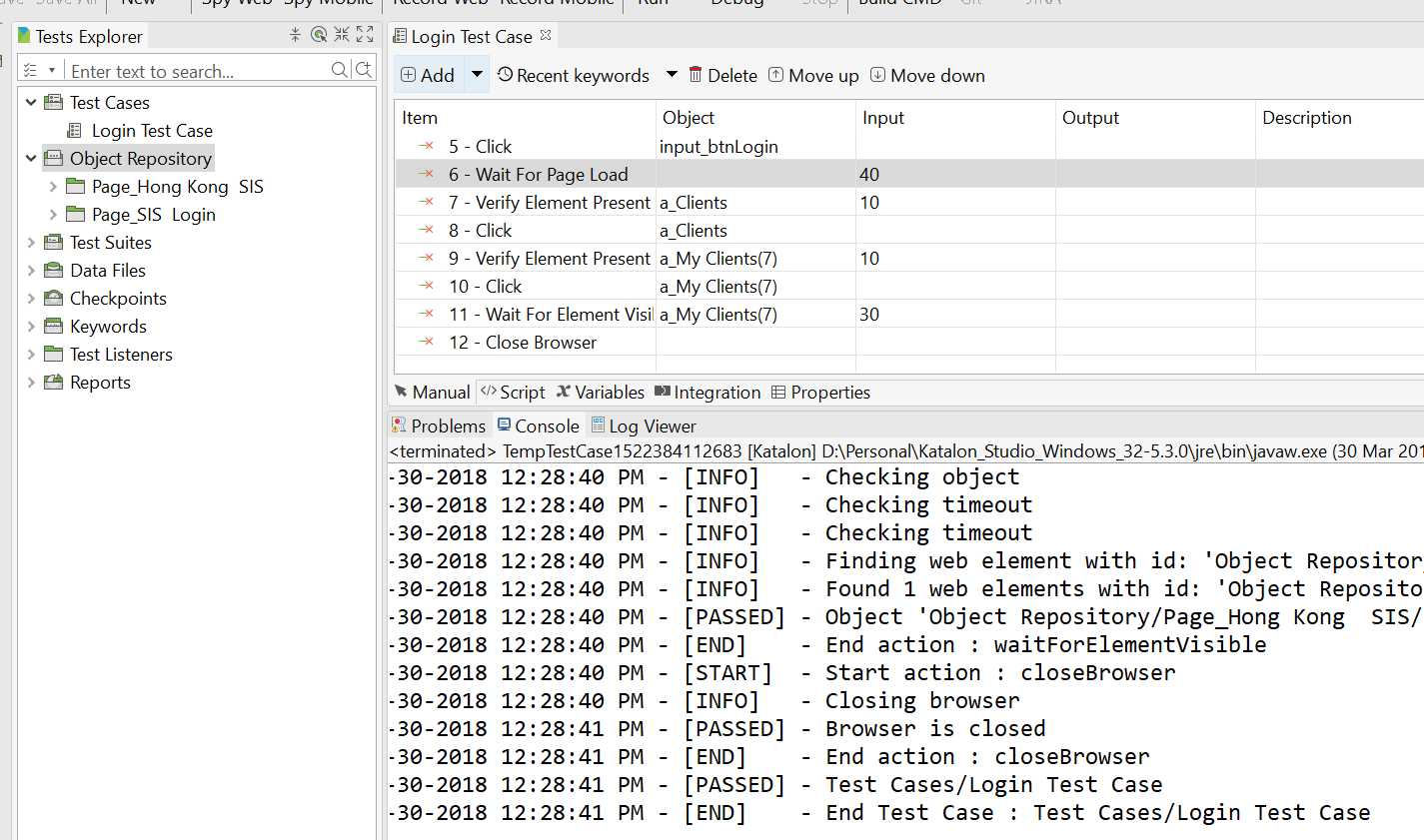Expand the Page_SIS Login folder
Image resolution: width=1424 pixels, height=840 pixels.
click(53, 214)
